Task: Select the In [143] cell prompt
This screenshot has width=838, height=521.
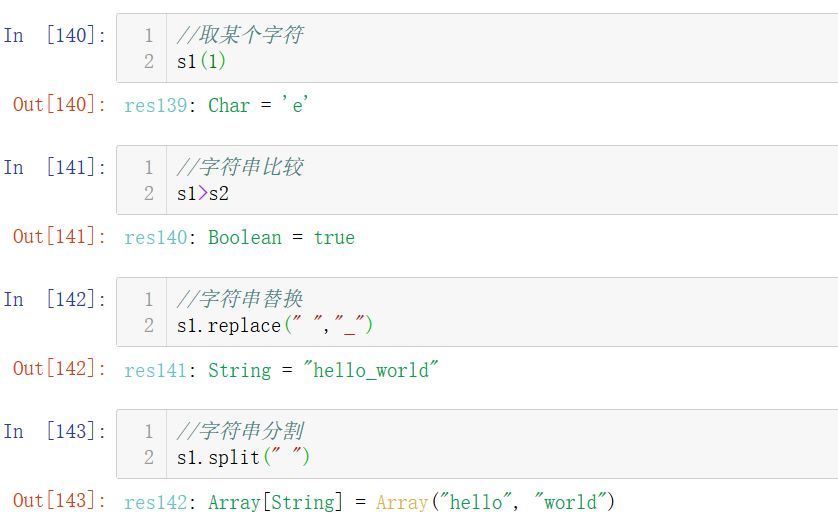Action: tap(54, 432)
